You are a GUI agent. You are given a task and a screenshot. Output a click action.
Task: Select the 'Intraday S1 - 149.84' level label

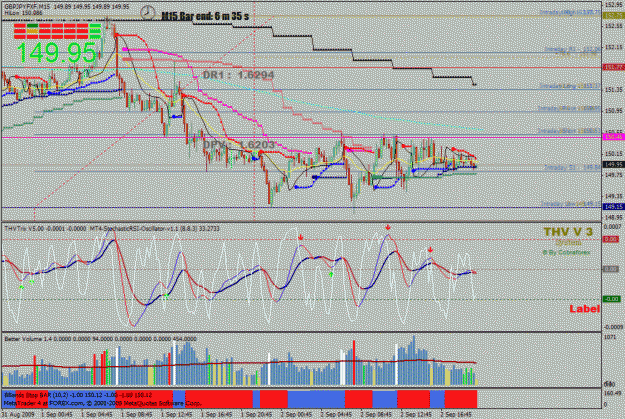point(572,167)
